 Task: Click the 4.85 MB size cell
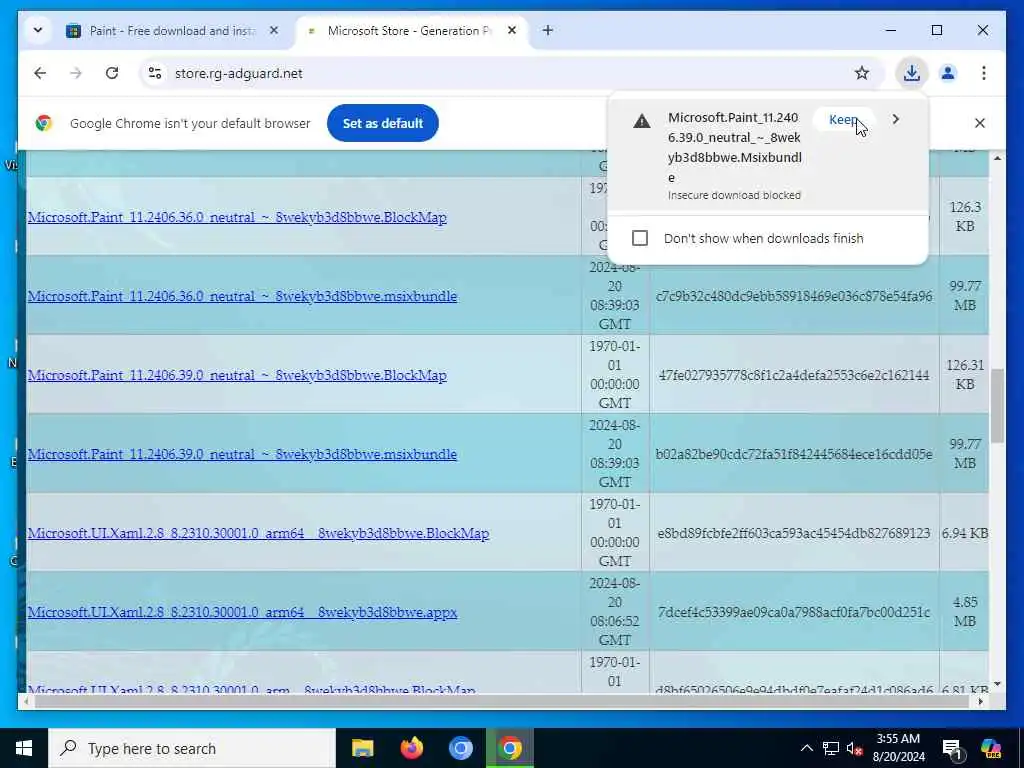pos(965,612)
